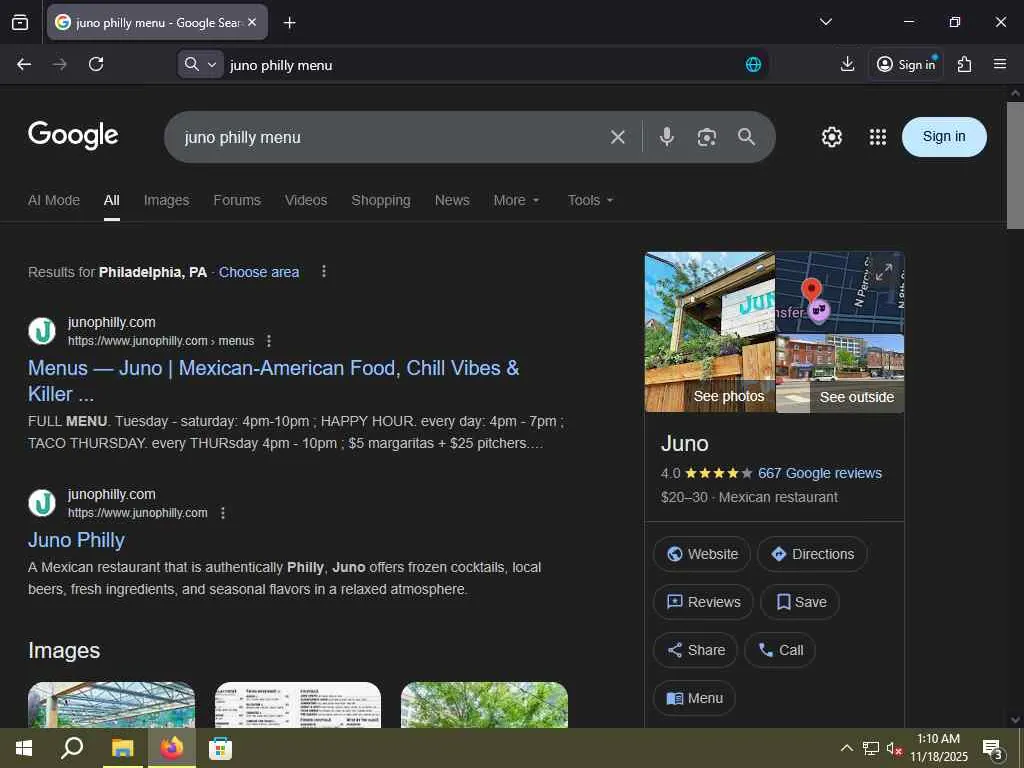
Task: Open the 667 Google reviews link
Action: click(x=820, y=473)
